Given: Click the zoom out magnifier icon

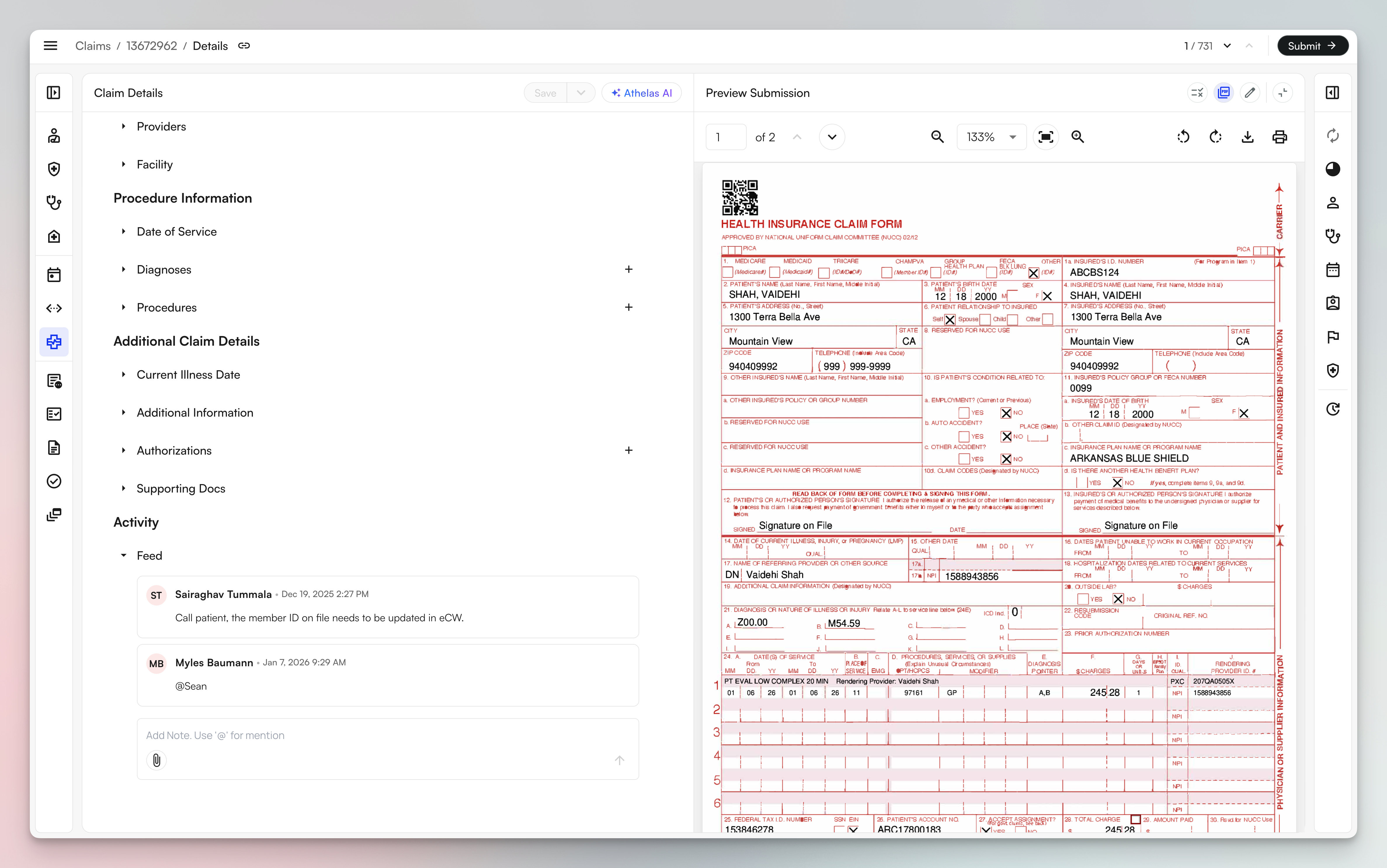Looking at the screenshot, I should [x=937, y=137].
